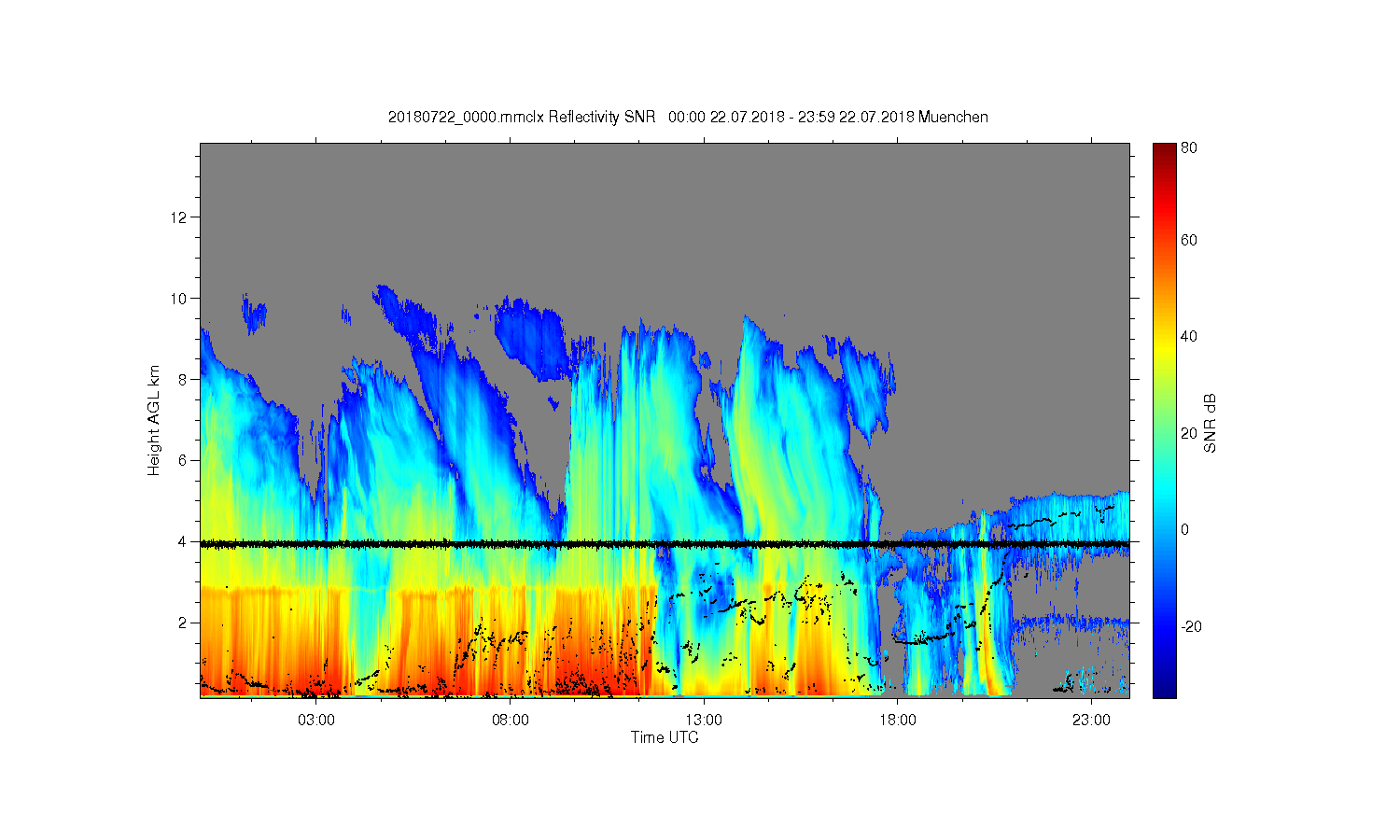Click the colorbar value 80

pyautogui.click(x=1188, y=147)
